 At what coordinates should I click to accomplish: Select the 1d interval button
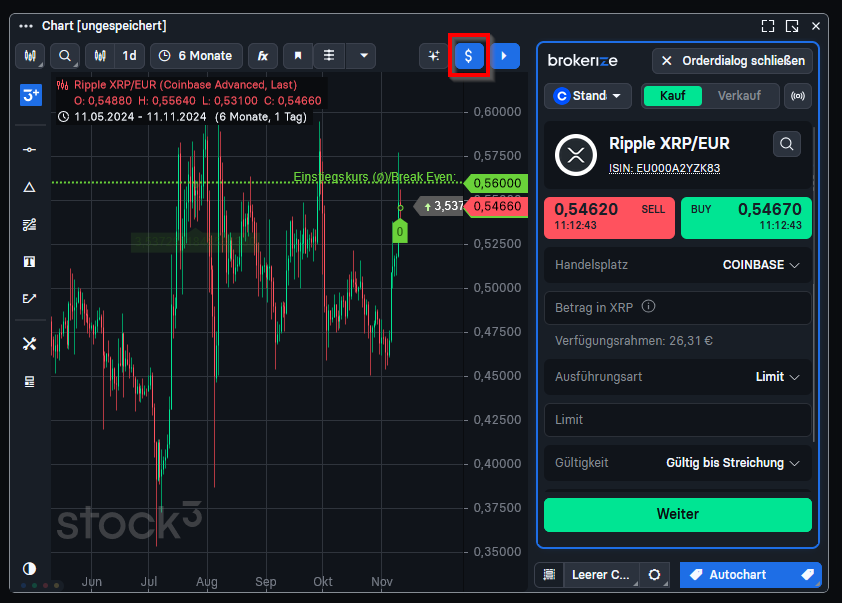pos(129,56)
